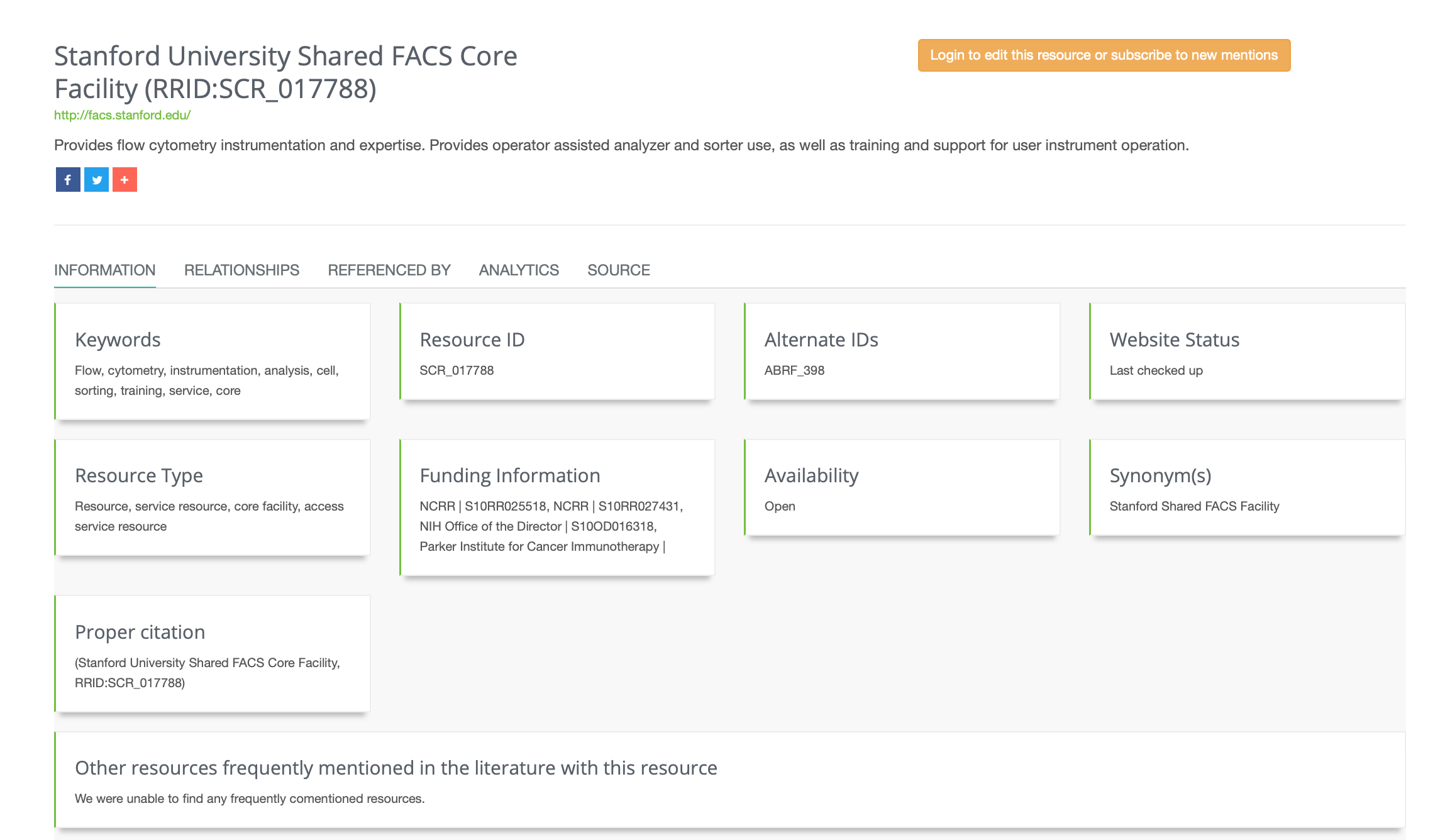Select the unable to find comentioned resources message
The image size is (1445, 840).
point(250,799)
